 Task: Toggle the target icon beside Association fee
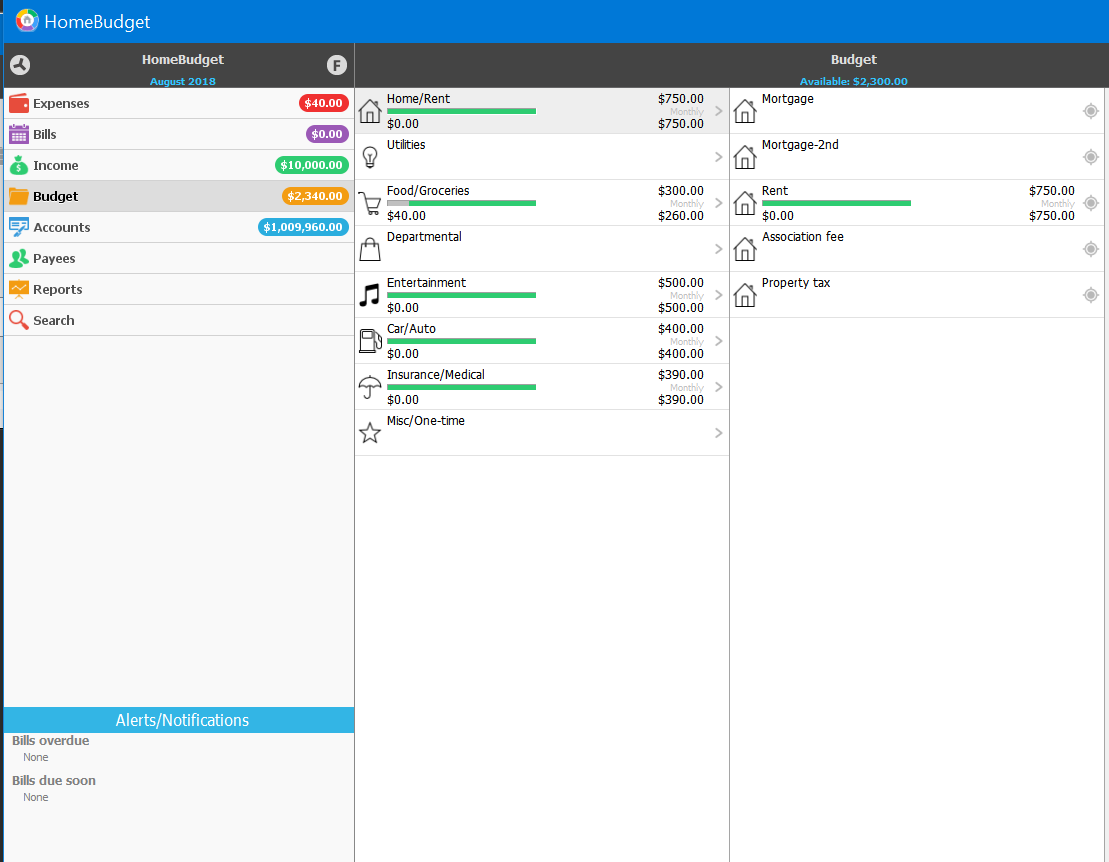pos(1090,249)
